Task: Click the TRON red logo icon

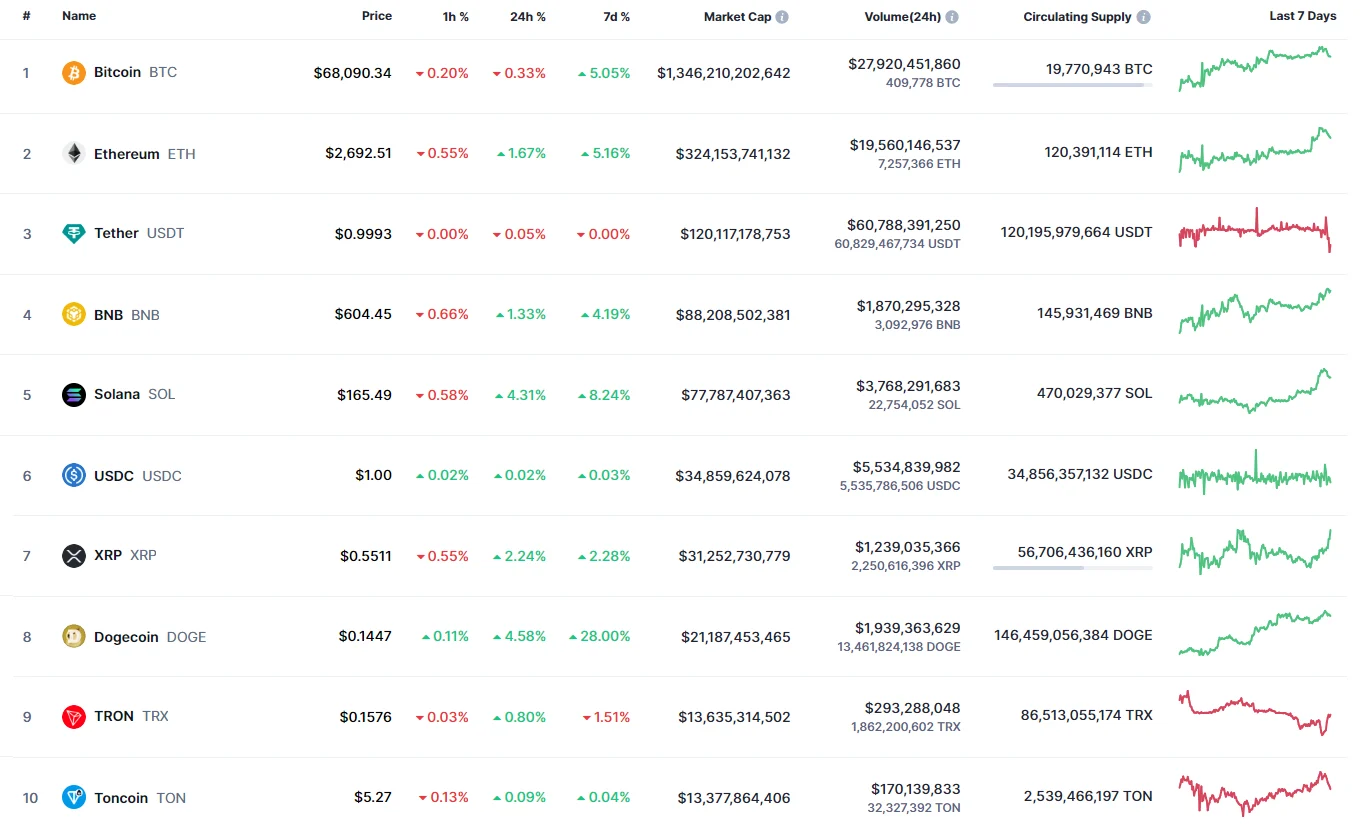Action: [74, 717]
